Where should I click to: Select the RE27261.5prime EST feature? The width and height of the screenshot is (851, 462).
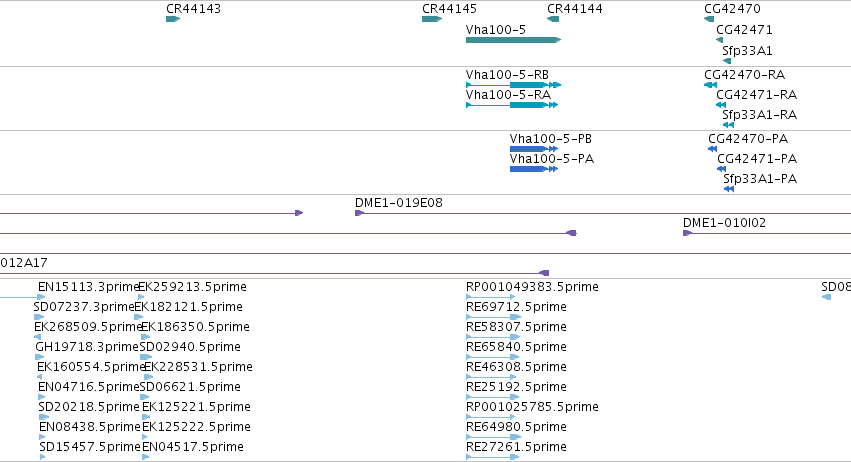(x=493, y=457)
